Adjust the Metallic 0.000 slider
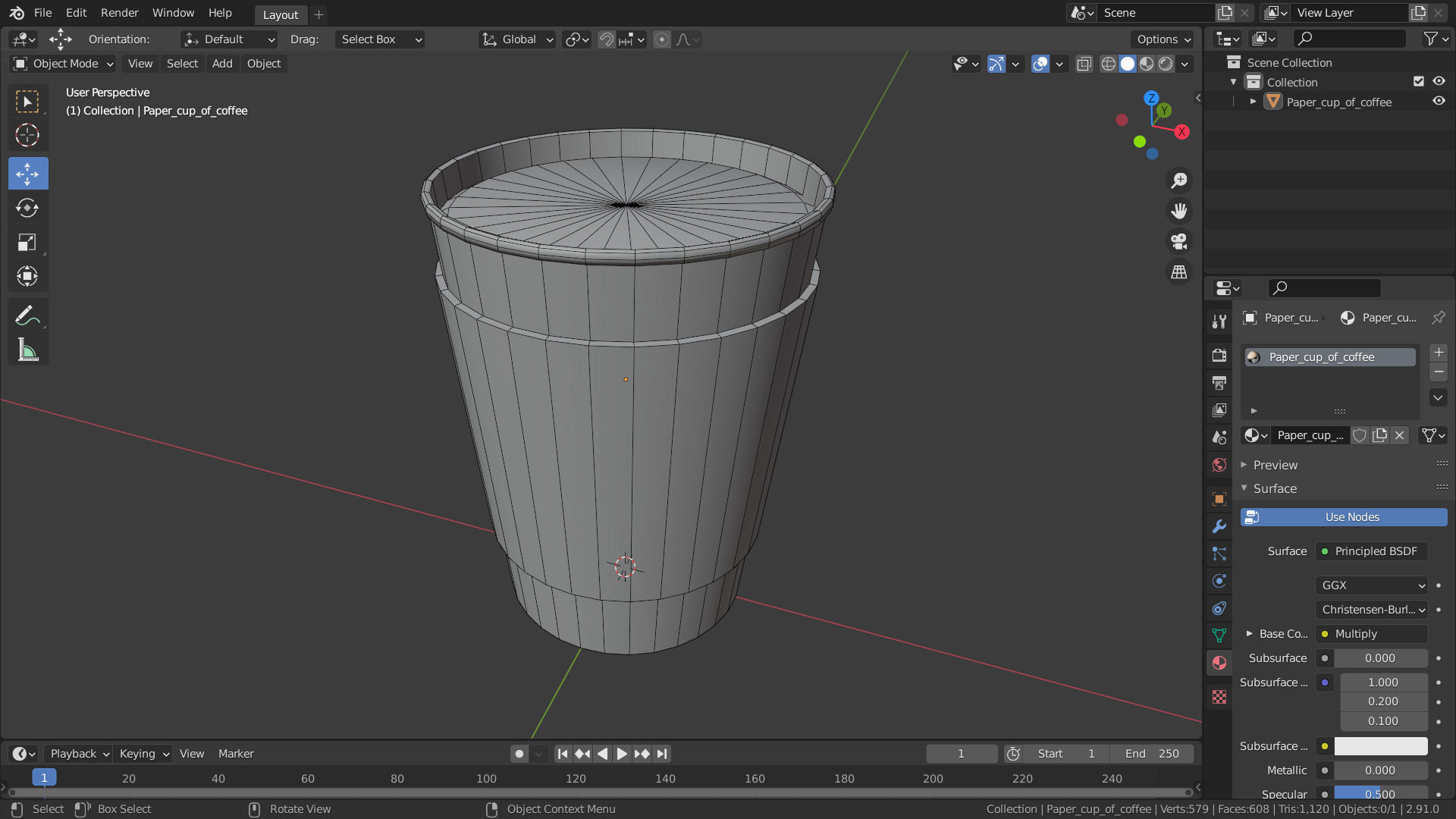Screen dimensions: 1456x819 tap(1381, 770)
